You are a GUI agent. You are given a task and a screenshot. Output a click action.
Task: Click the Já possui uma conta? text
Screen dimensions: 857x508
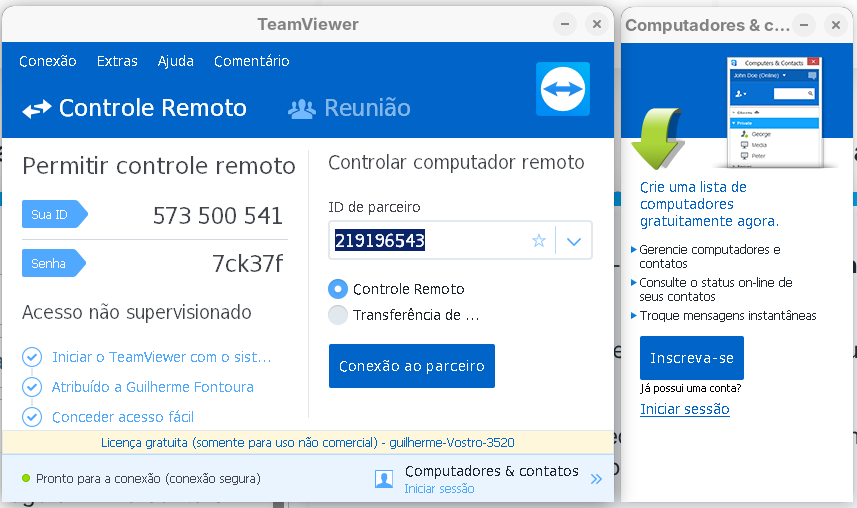coord(691,388)
